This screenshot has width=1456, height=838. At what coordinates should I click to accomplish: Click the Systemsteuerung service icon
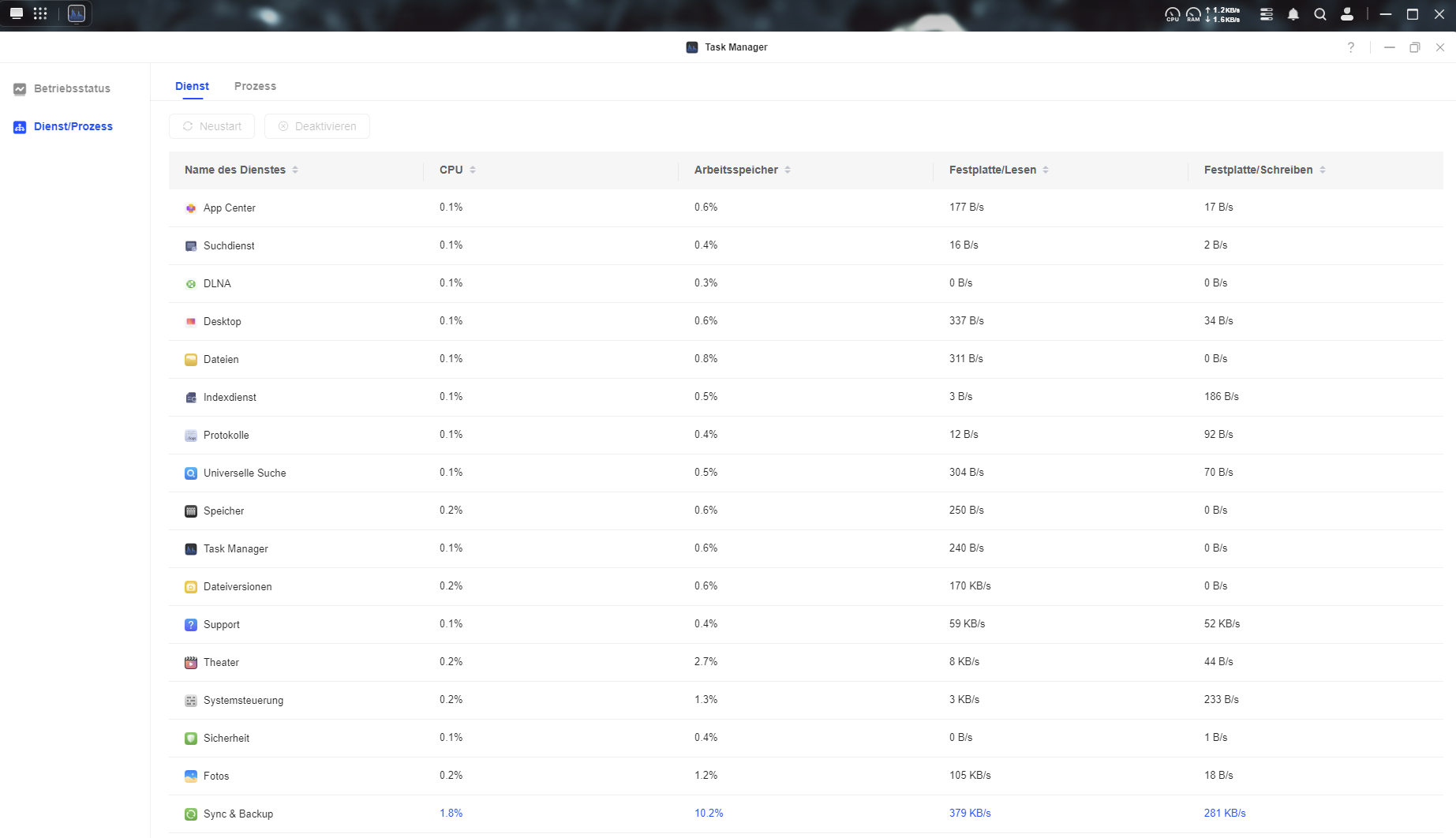190,701
